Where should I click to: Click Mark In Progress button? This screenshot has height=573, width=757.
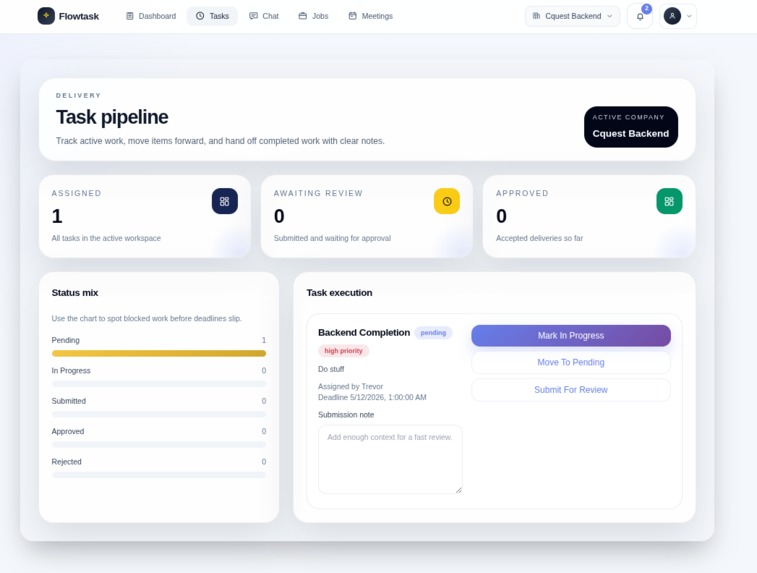[x=571, y=335]
